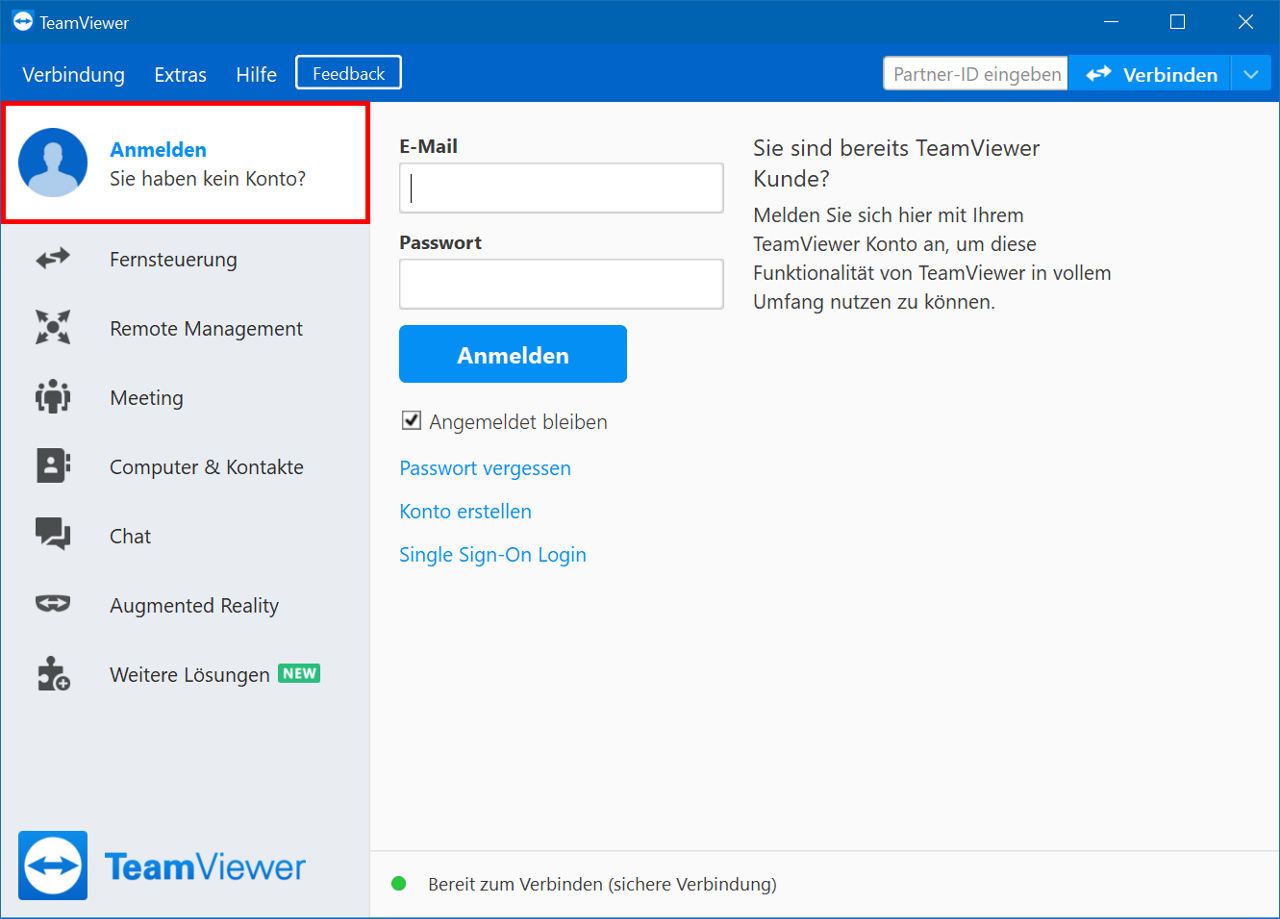Viewport: 1280px width, 919px height.
Task: Expand the Verbinden dropdown arrow
Action: 1251,74
